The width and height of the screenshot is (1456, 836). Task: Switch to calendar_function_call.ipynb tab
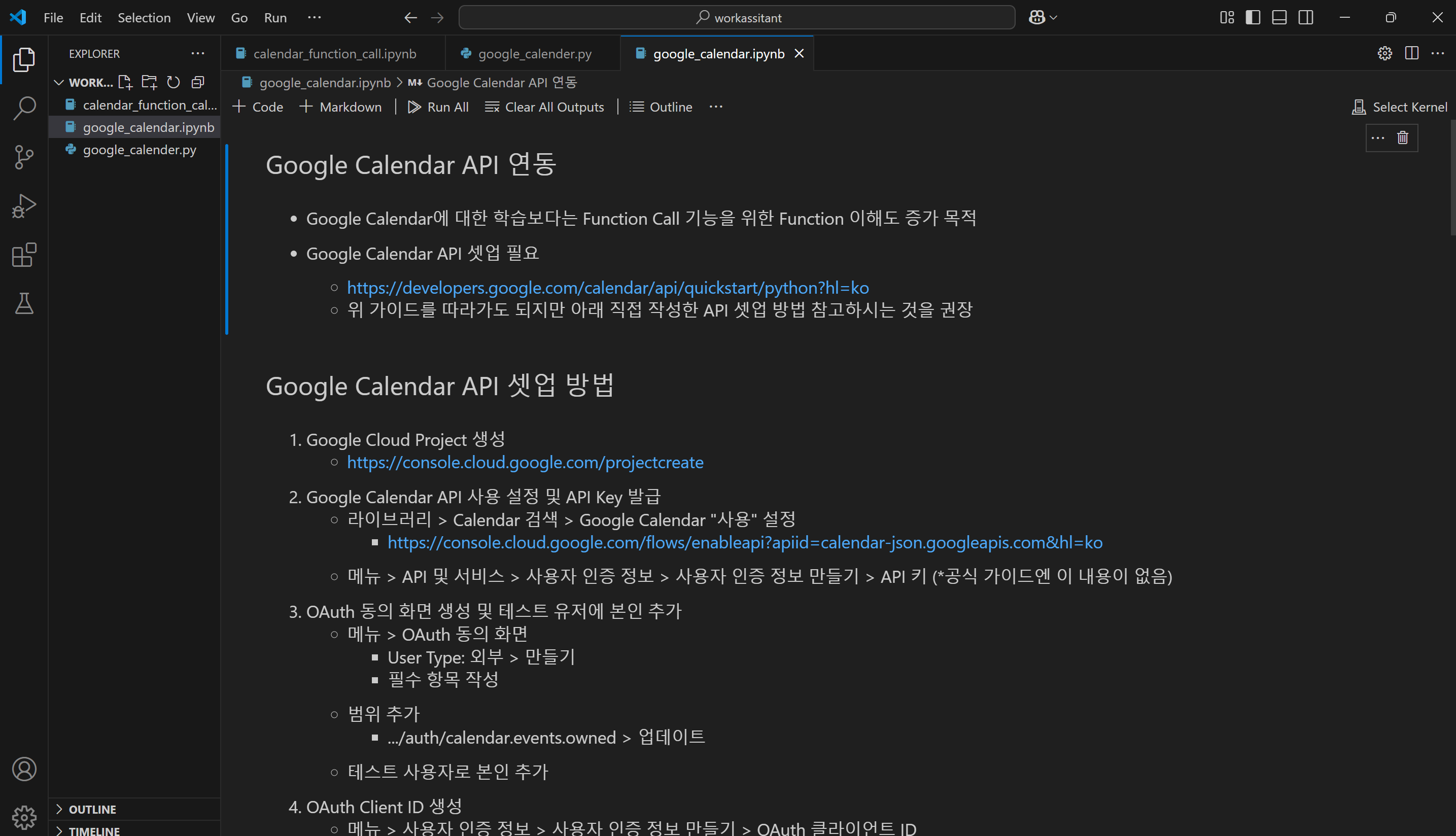click(334, 53)
